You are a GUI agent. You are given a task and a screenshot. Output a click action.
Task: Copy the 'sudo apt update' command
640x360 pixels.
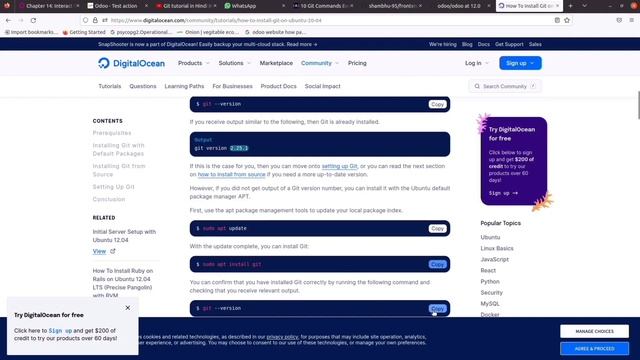(437, 229)
